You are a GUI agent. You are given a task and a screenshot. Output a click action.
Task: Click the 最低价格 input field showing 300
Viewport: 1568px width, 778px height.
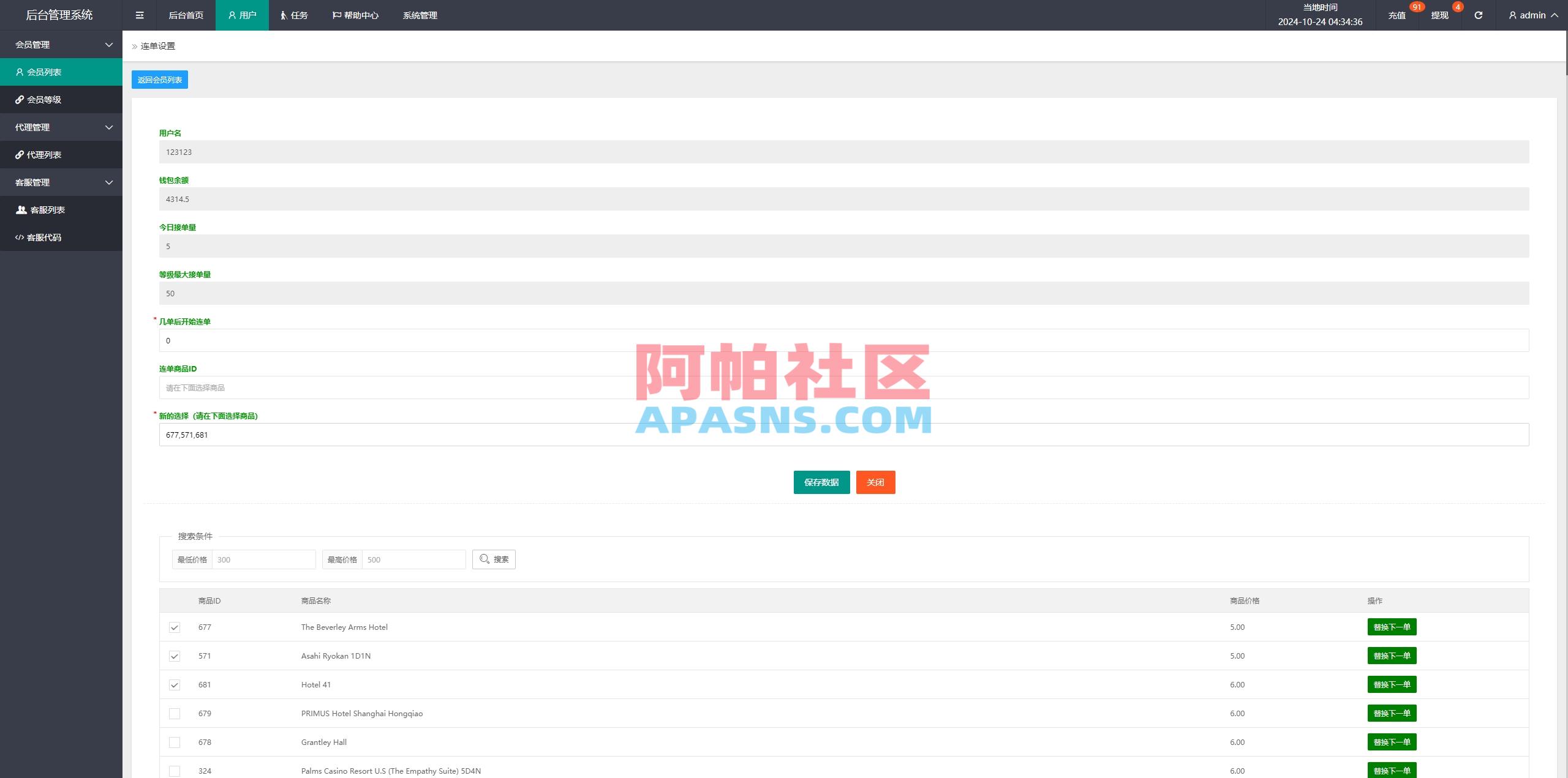pos(265,559)
